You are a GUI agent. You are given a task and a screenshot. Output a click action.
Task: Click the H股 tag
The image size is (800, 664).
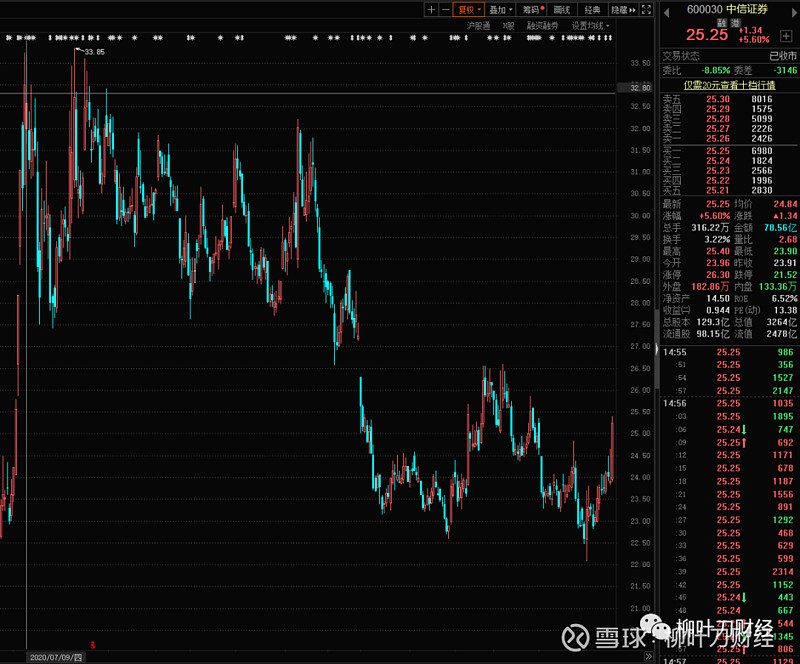508,26
